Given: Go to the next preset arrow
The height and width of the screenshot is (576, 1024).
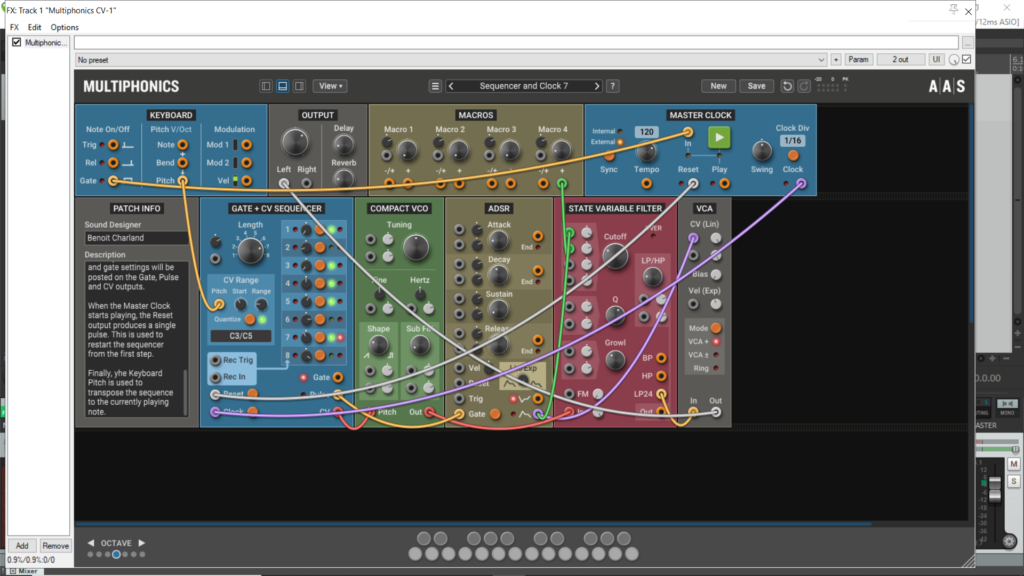Looking at the screenshot, I should pyautogui.click(x=597, y=86).
